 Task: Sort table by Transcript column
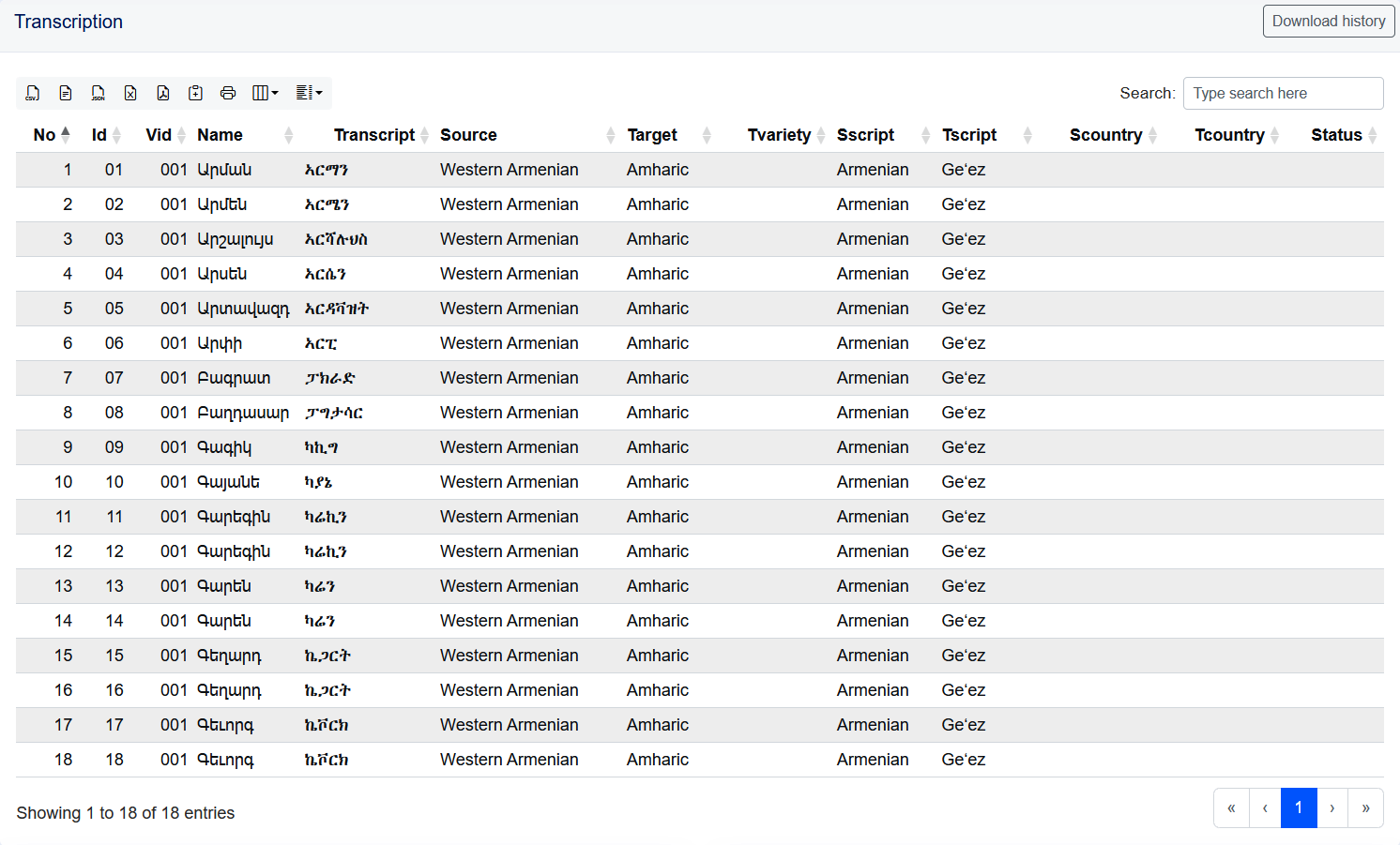tap(380, 135)
